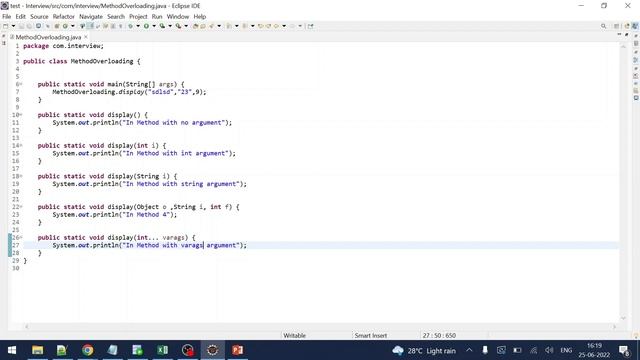Click the horizontal scrollbar right arrow
The width and height of the screenshot is (640, 360).
[614, 327]
